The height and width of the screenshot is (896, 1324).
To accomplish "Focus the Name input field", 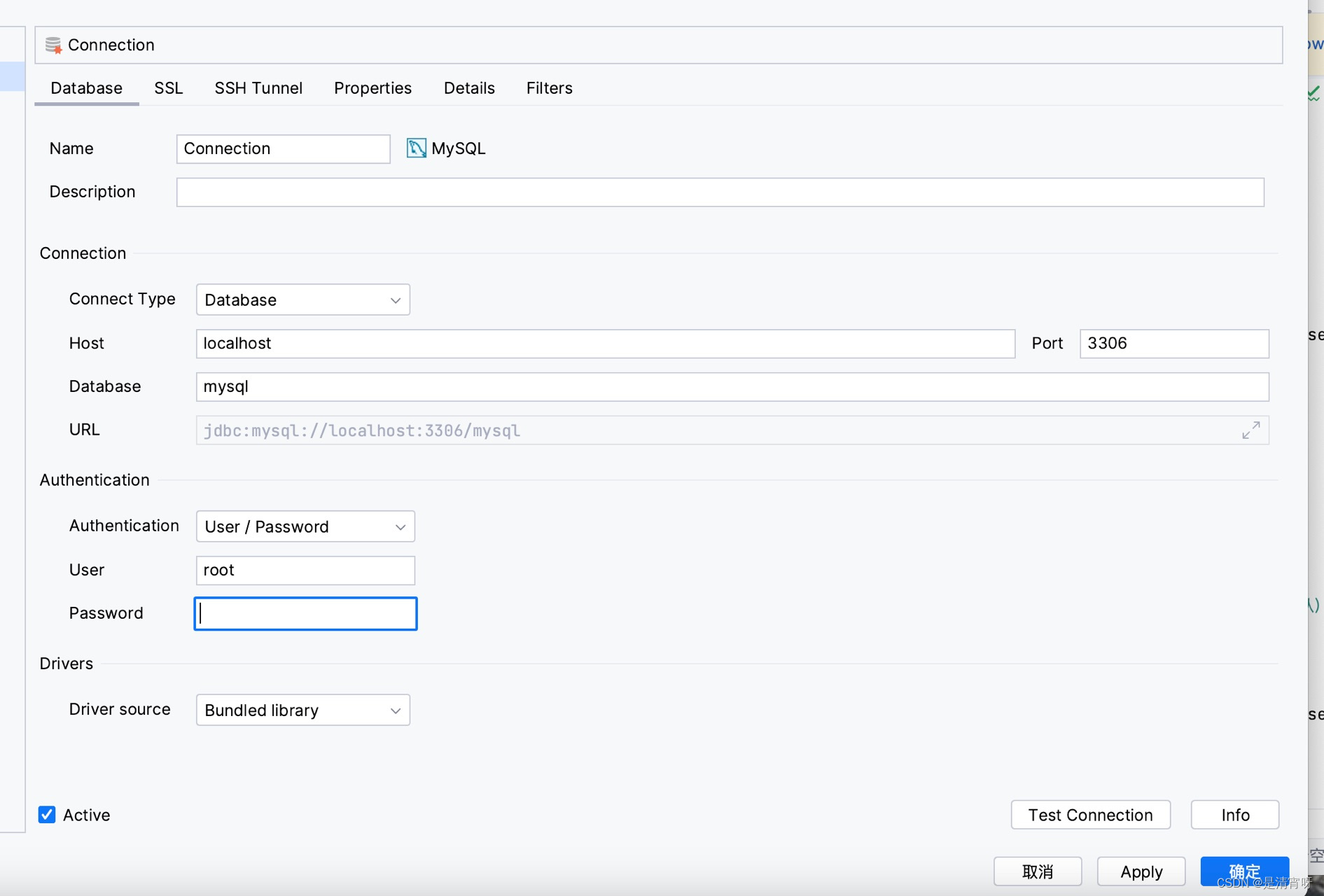I will tap(283, 148).
